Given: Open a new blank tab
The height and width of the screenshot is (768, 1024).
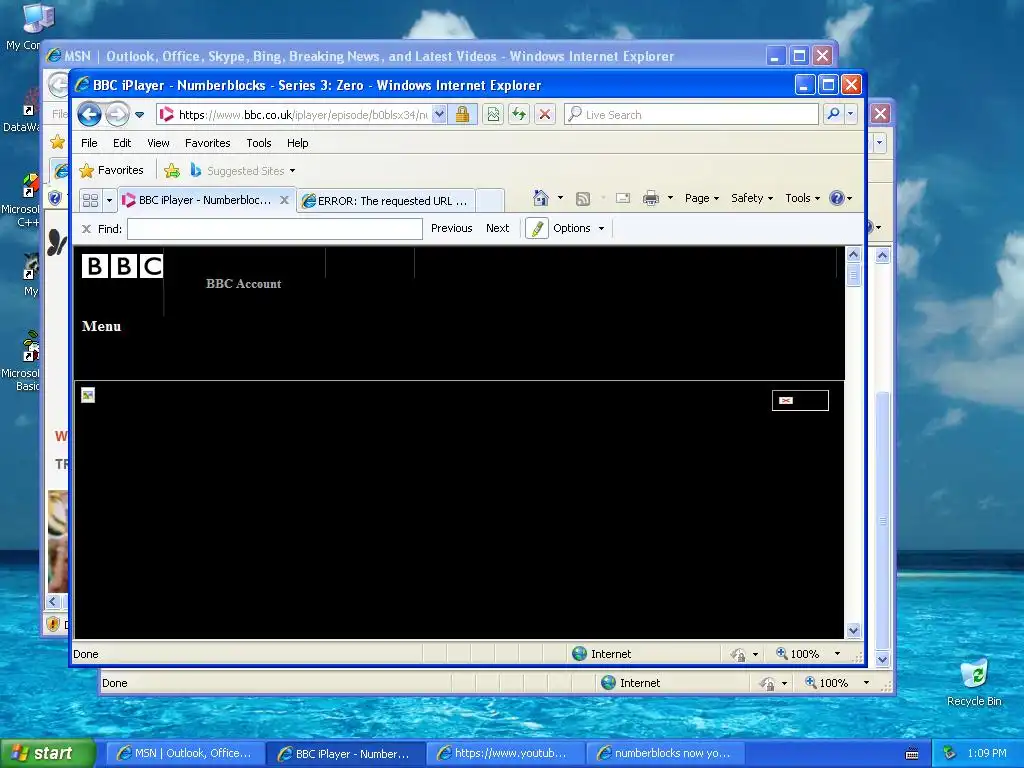Looking at the screenshot, I should 490,200.
